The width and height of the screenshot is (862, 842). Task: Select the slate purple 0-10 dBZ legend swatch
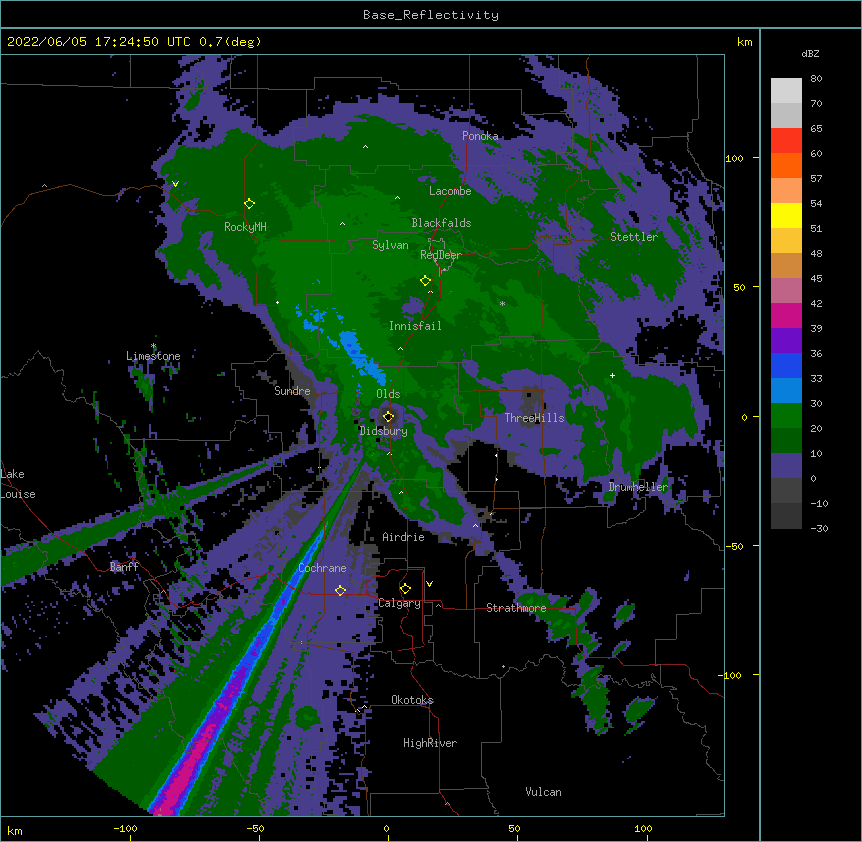[x=786, y=466]
